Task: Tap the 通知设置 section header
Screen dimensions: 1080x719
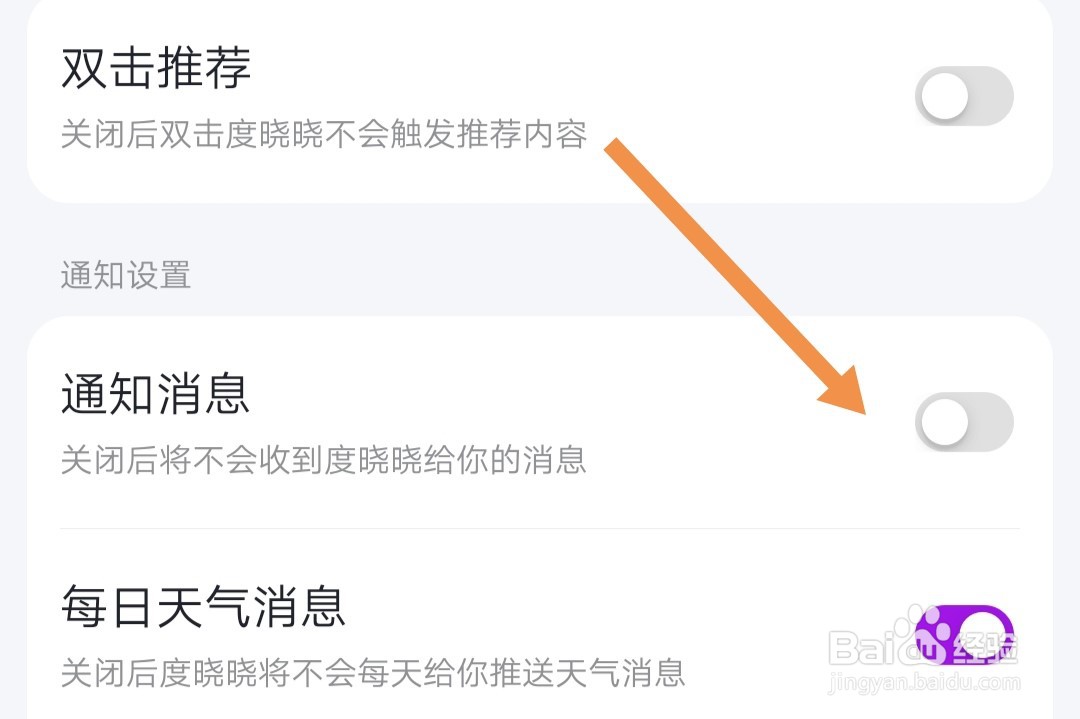Action: (125, 275)
